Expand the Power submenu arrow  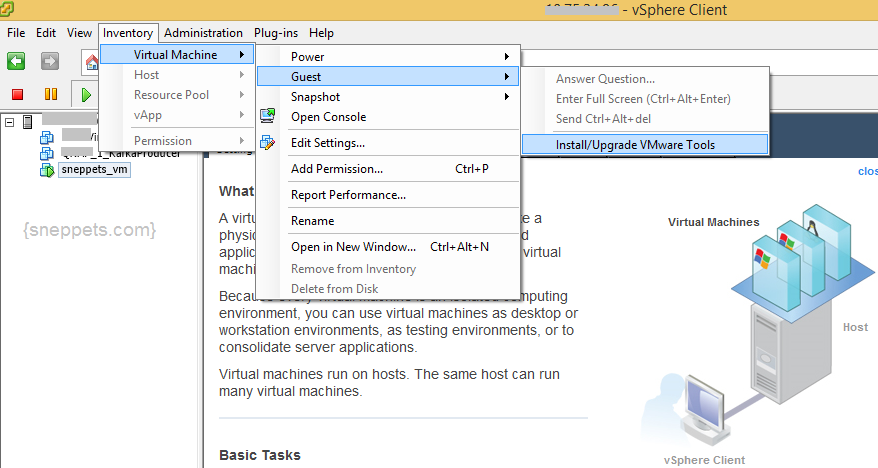point(506,57)
